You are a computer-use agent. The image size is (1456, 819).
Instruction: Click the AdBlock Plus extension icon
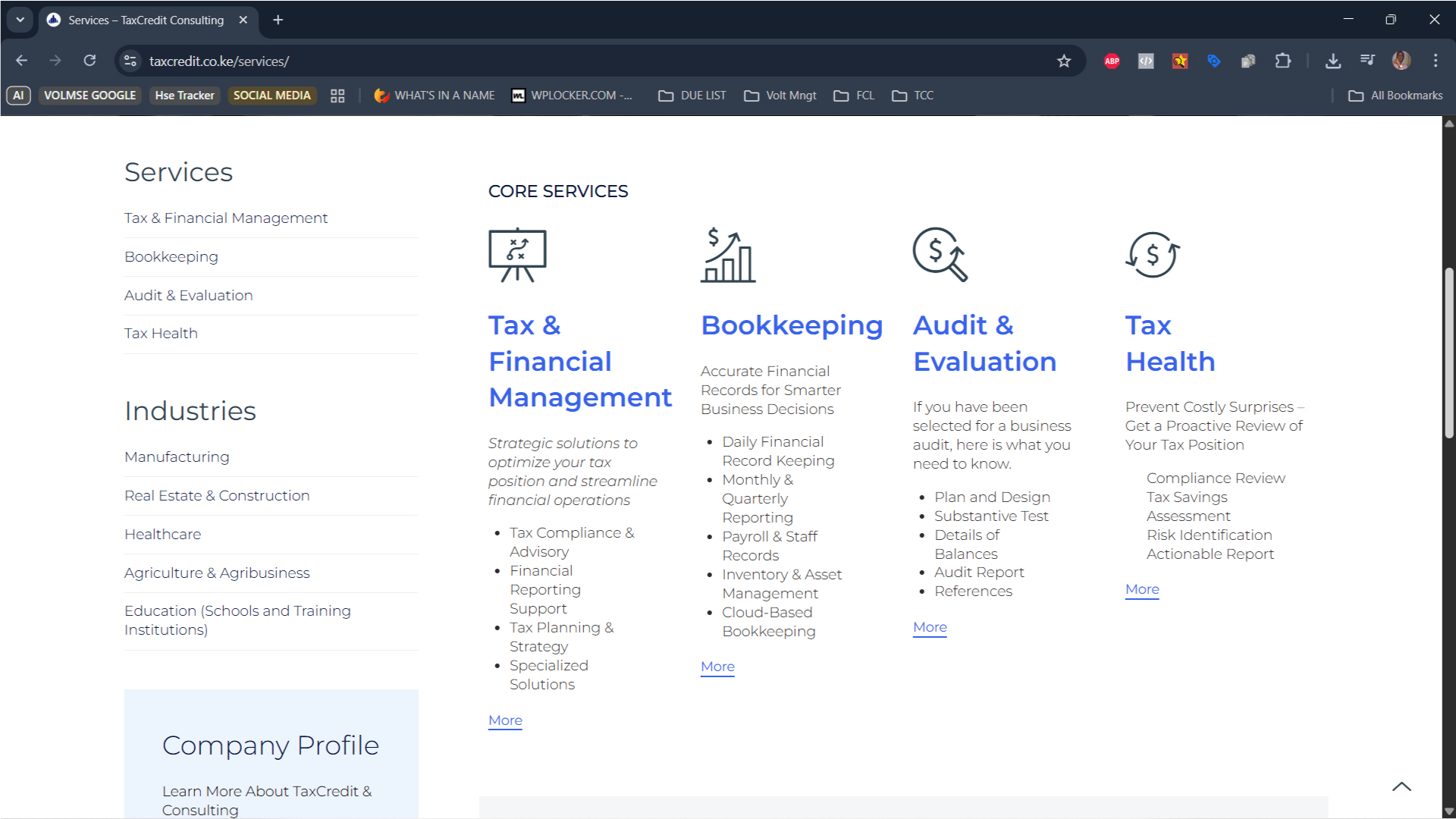(1112, 61)
